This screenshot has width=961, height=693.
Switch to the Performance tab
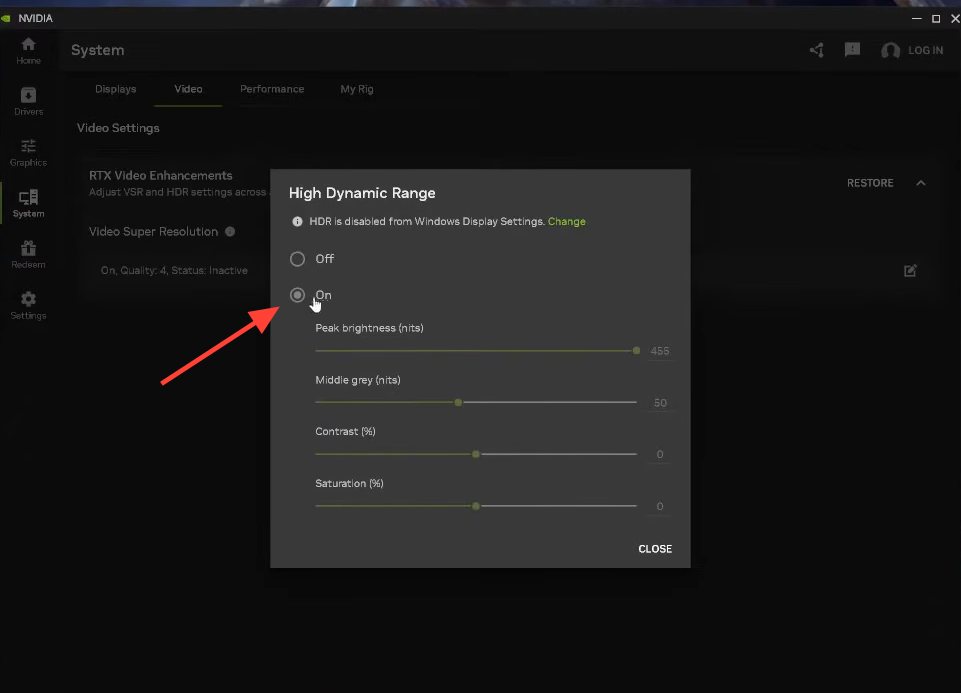click(x=272, y=89)
